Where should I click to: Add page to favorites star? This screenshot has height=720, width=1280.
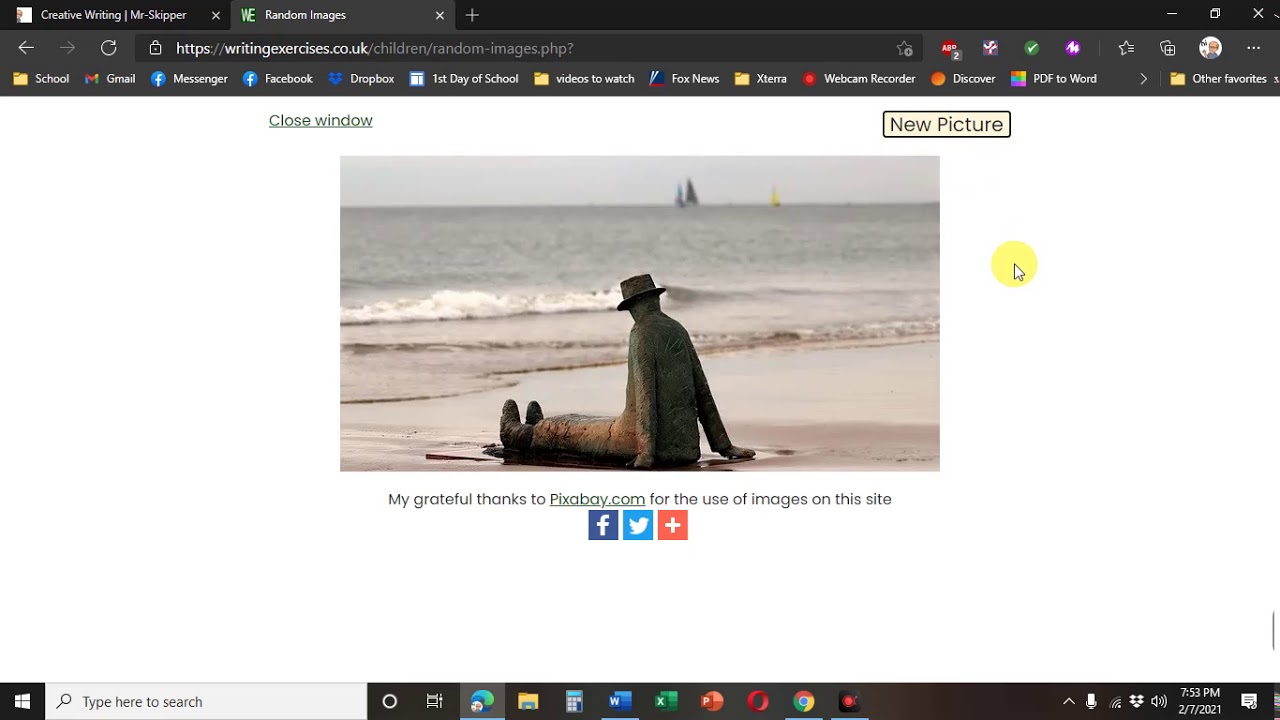904,48
